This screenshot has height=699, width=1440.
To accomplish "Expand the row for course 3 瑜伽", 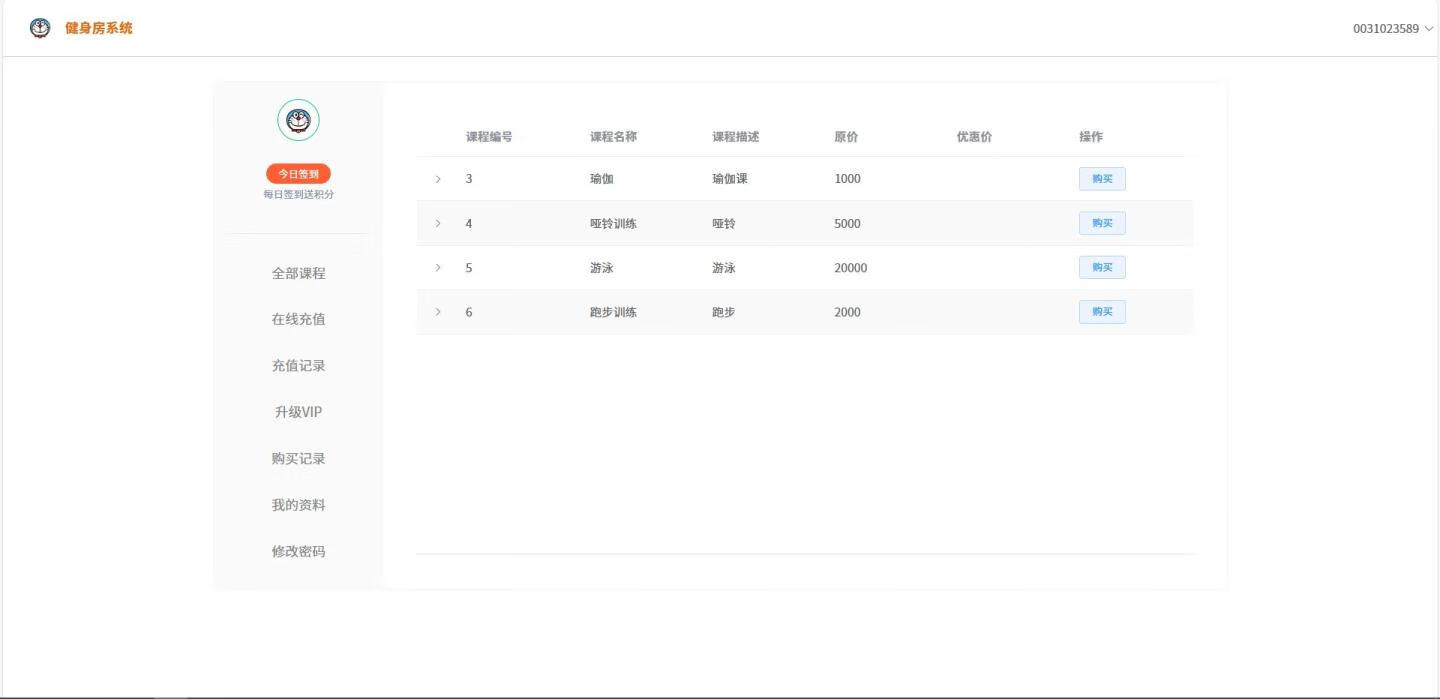I will click(438, 179).
